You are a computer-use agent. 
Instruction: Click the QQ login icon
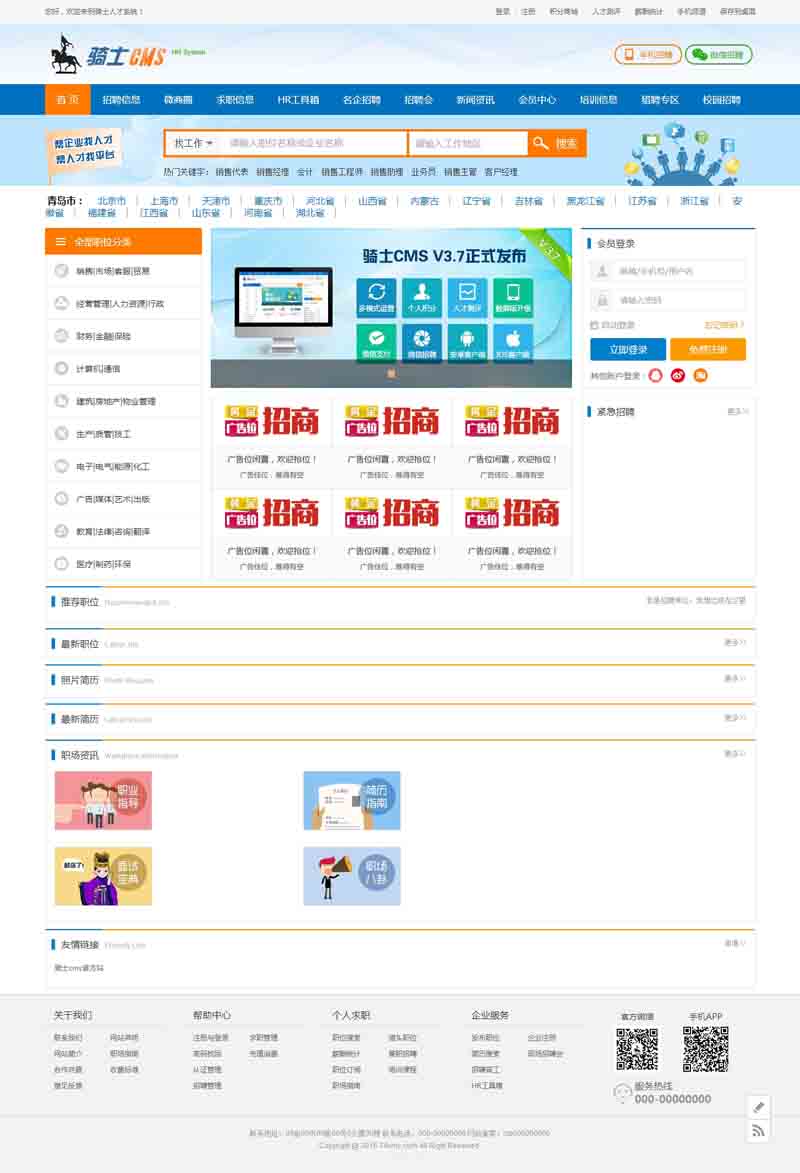point(656,375)
